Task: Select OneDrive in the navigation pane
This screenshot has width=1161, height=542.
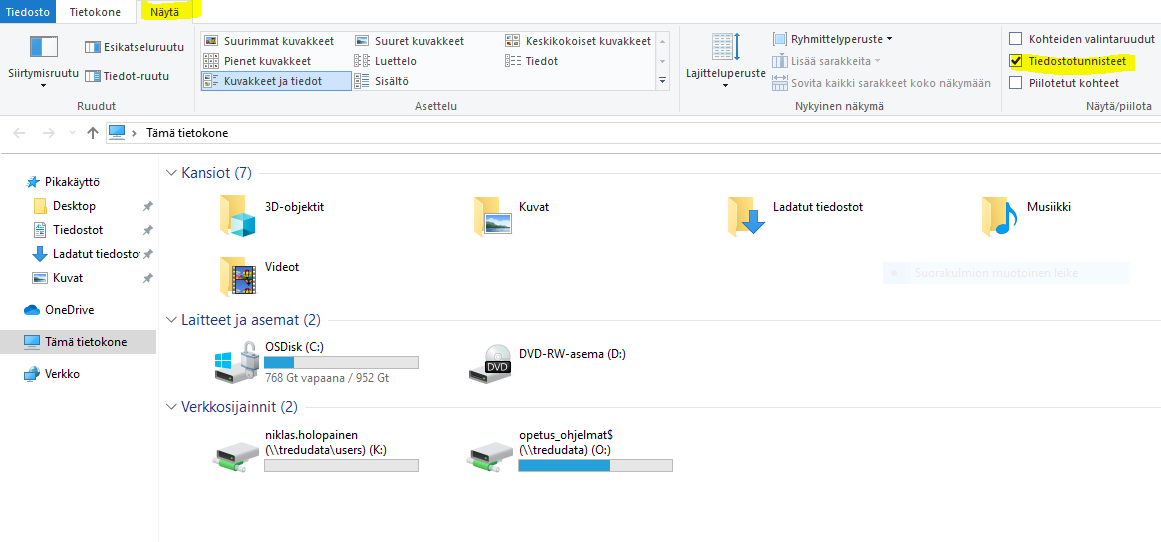Action: (x=69, y=310)
